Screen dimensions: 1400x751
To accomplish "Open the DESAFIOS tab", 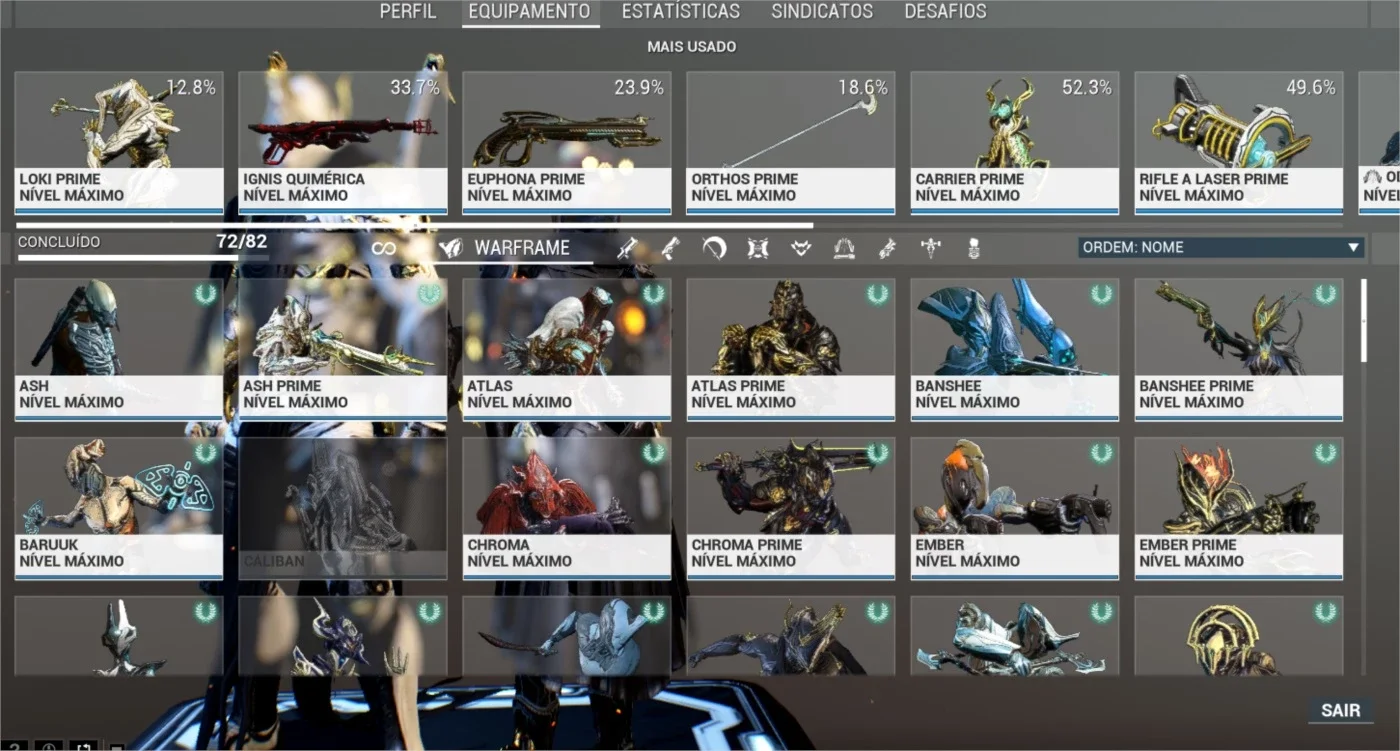I will (x=945, y=12).
